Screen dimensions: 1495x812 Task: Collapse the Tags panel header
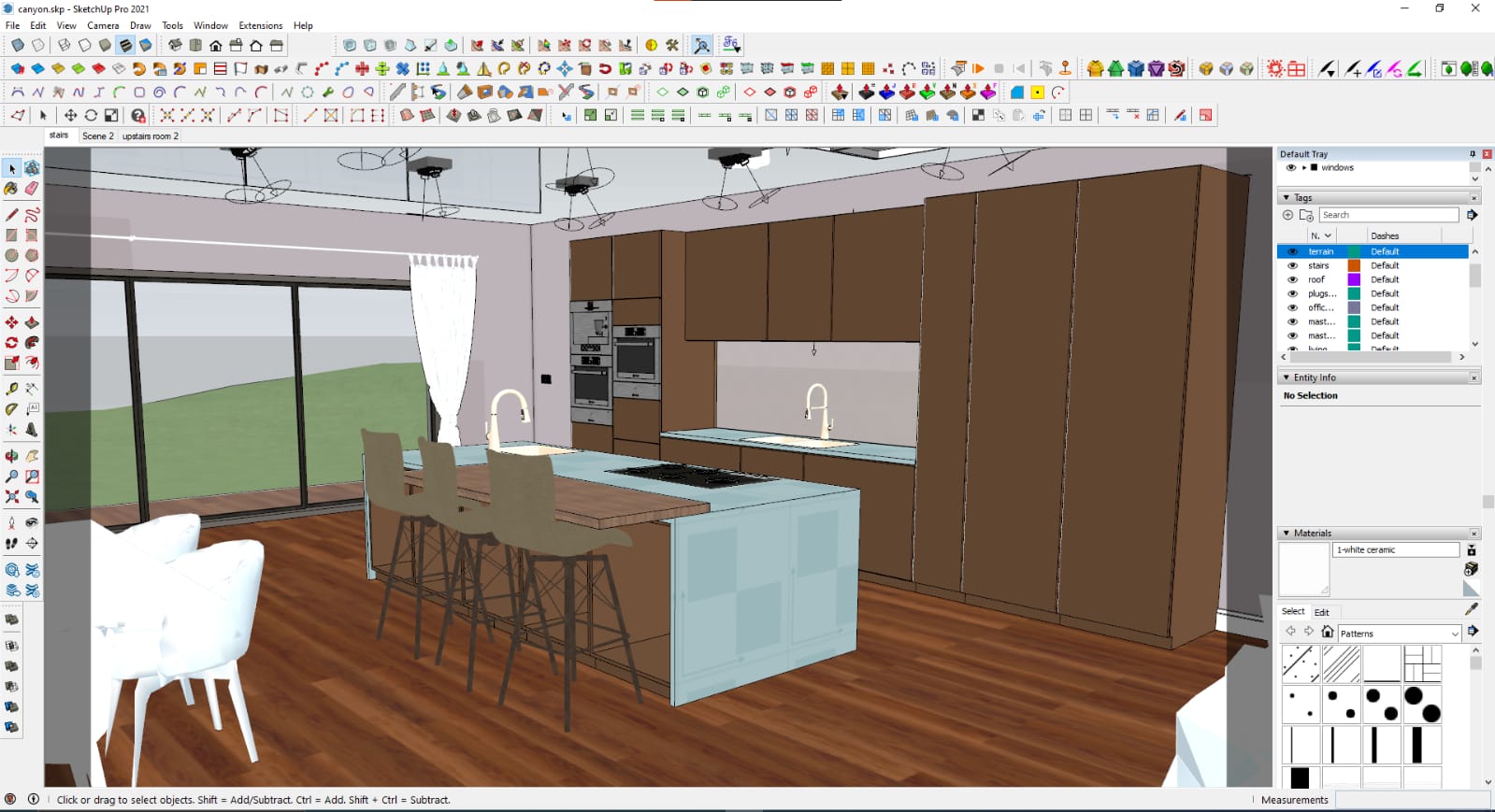(x=1287, y=198)
